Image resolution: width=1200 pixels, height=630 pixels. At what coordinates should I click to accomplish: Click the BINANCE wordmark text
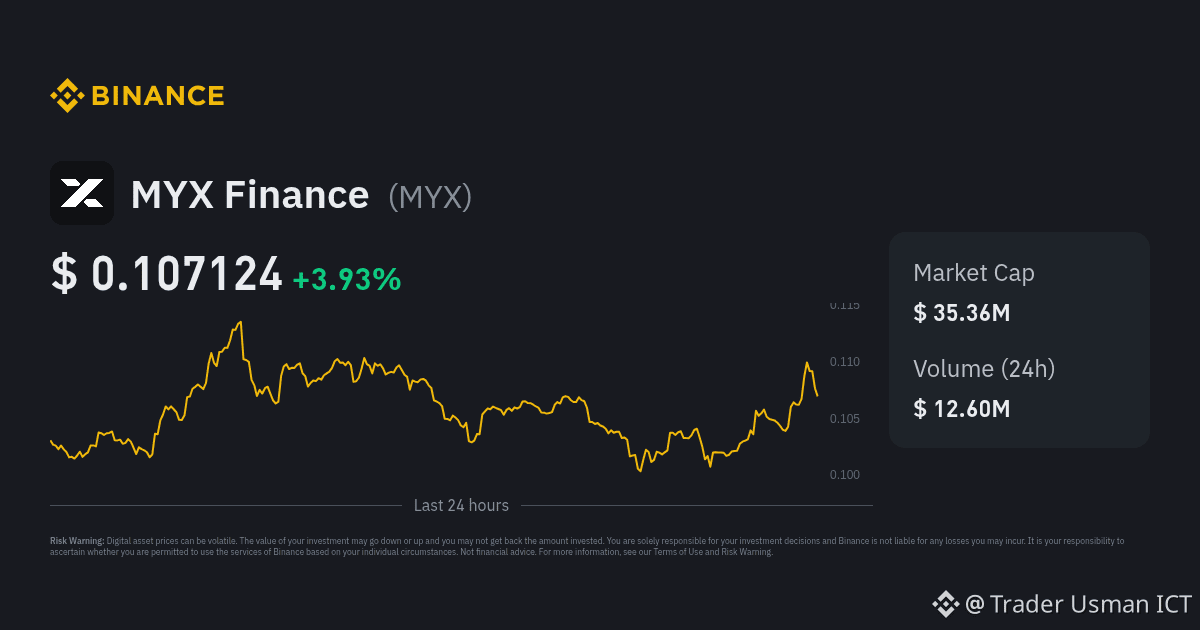pyautogui.click(x=158, y=96)
